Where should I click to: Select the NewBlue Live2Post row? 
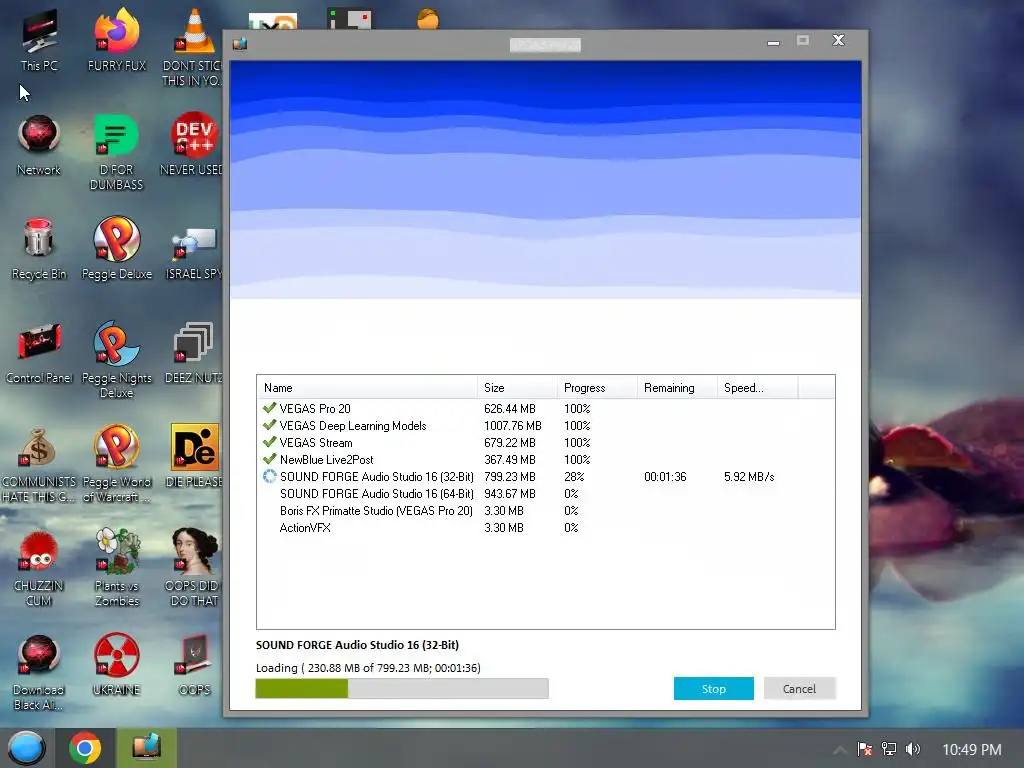click(545, 460)
